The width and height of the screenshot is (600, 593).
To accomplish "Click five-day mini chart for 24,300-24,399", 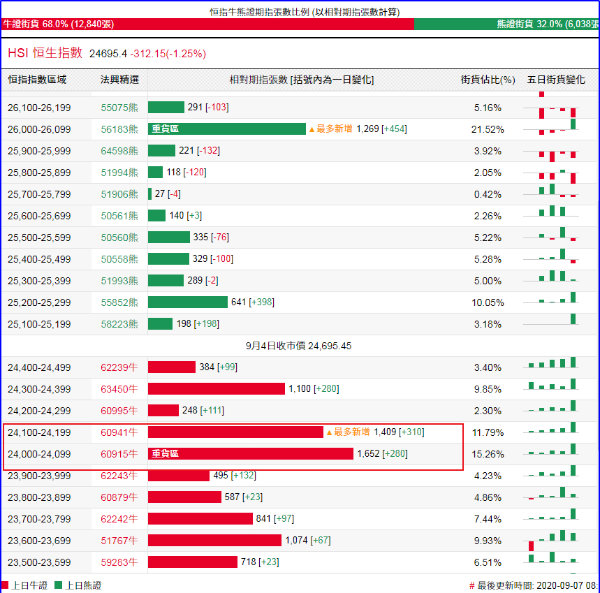I will point(551,384).
